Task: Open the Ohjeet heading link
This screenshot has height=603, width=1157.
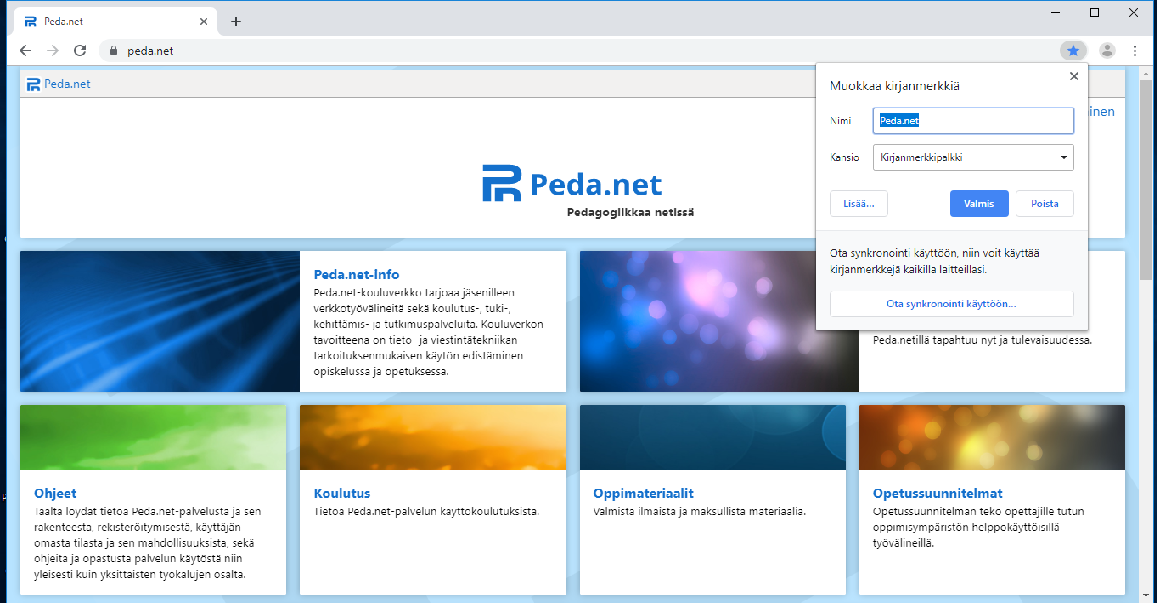Action: click(53, 493)
